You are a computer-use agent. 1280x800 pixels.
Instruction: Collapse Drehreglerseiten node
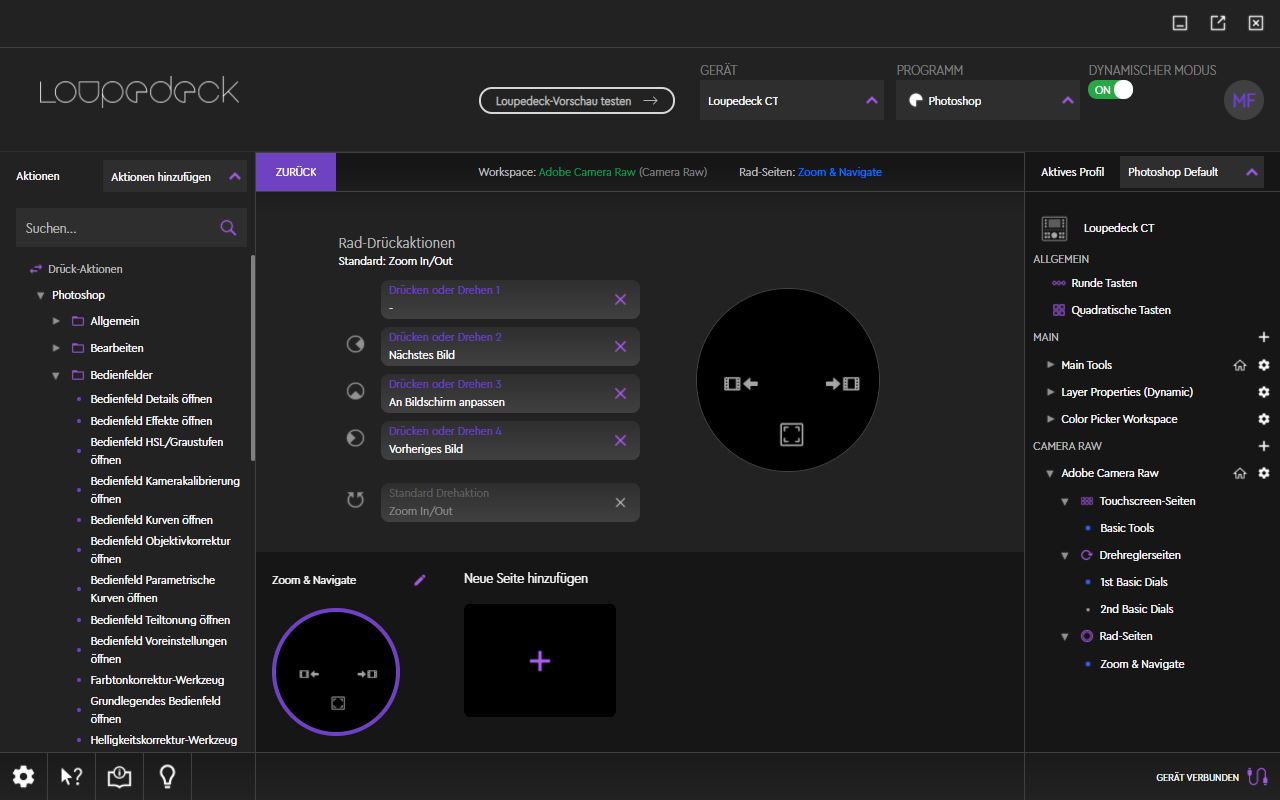point(1065,555)
